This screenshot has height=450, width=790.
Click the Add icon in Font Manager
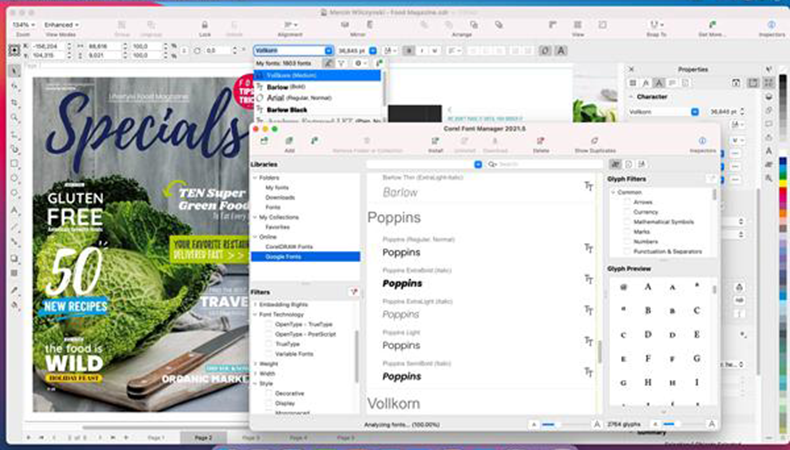(289, 141)
